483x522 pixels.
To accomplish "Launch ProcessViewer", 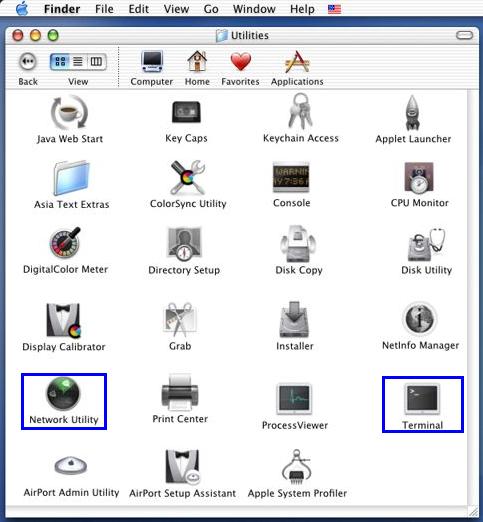I will tap(294, 398).
